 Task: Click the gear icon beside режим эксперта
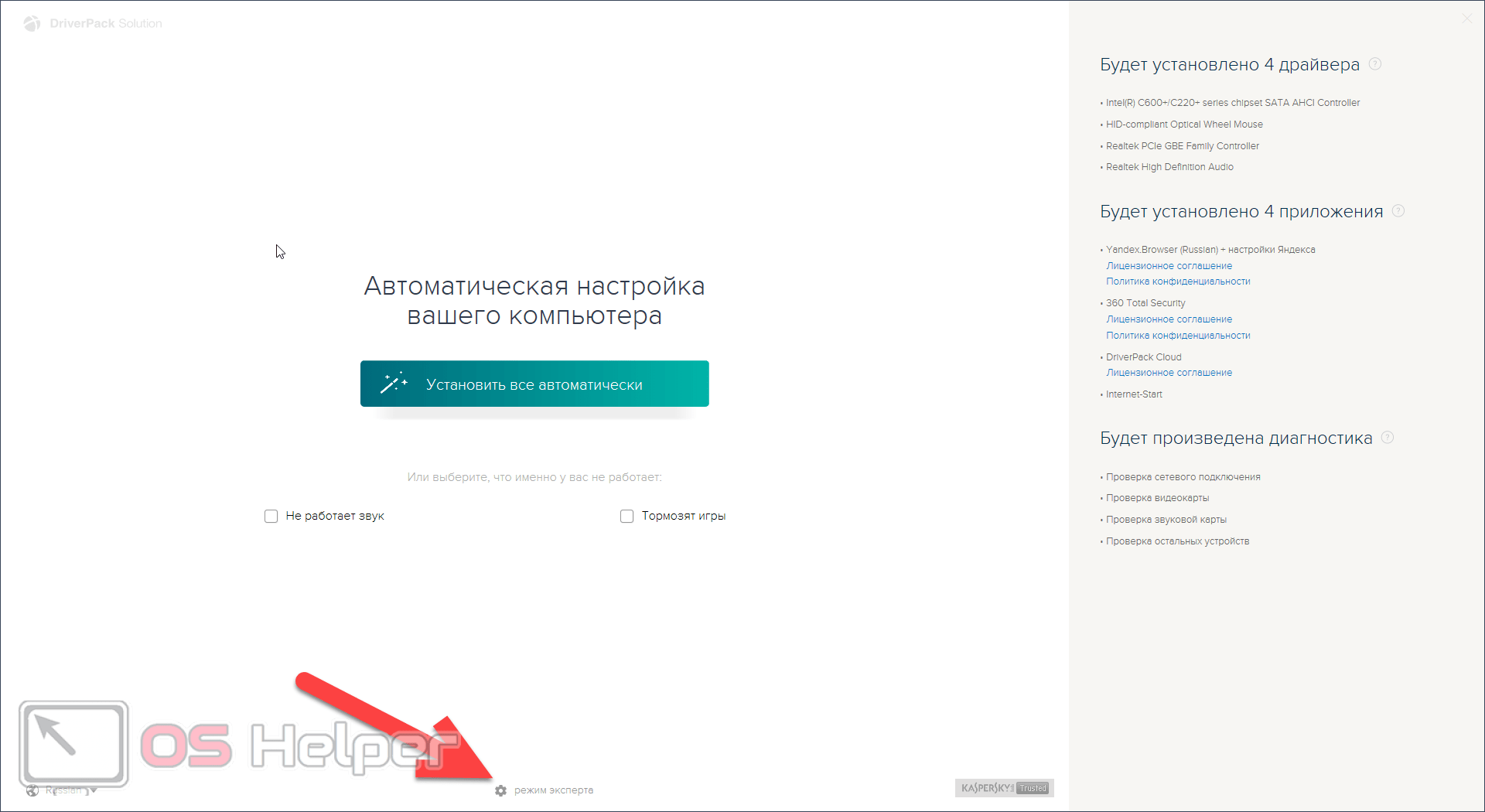coord(500,790)
